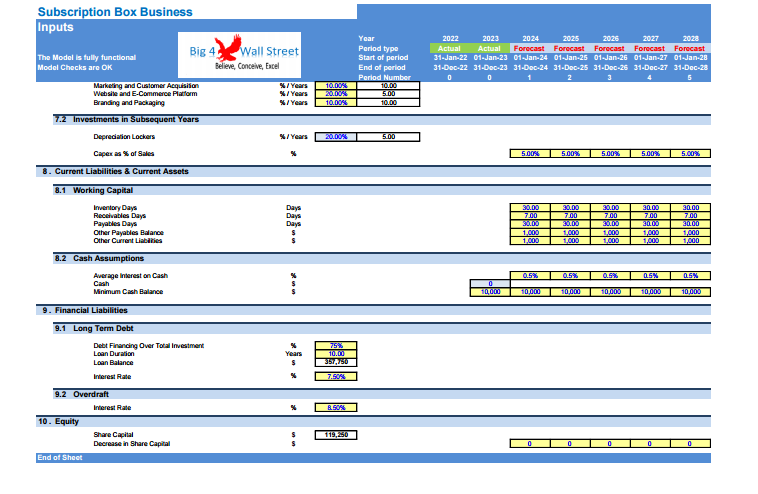The width and height of the screenshot is (758, 494).
Task: Edit Inventory Days cell for 2027
Action: (x=650, y=208)
